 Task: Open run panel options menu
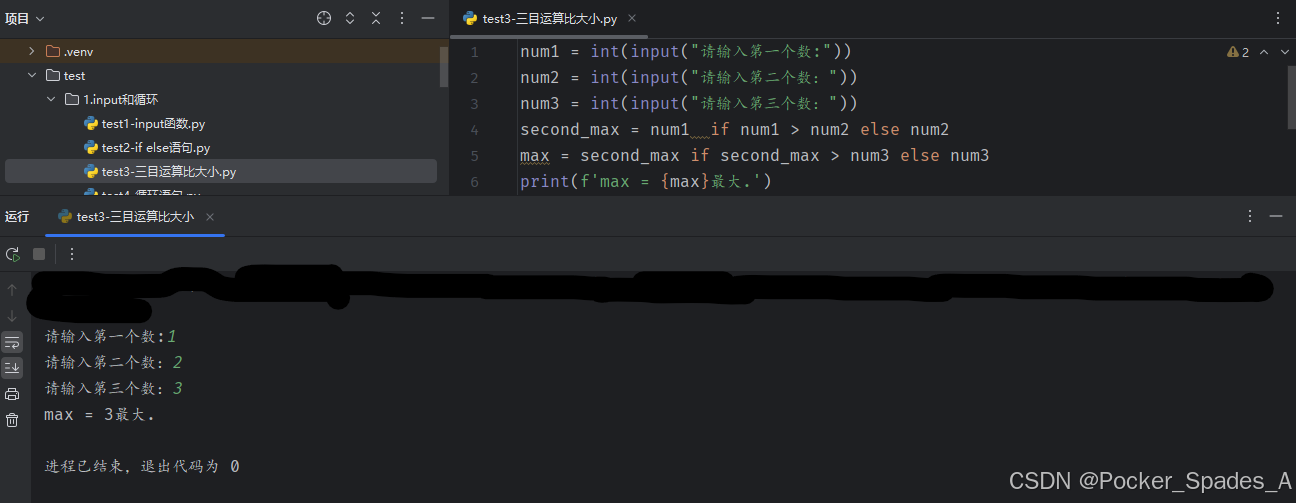click(1250, 217)
